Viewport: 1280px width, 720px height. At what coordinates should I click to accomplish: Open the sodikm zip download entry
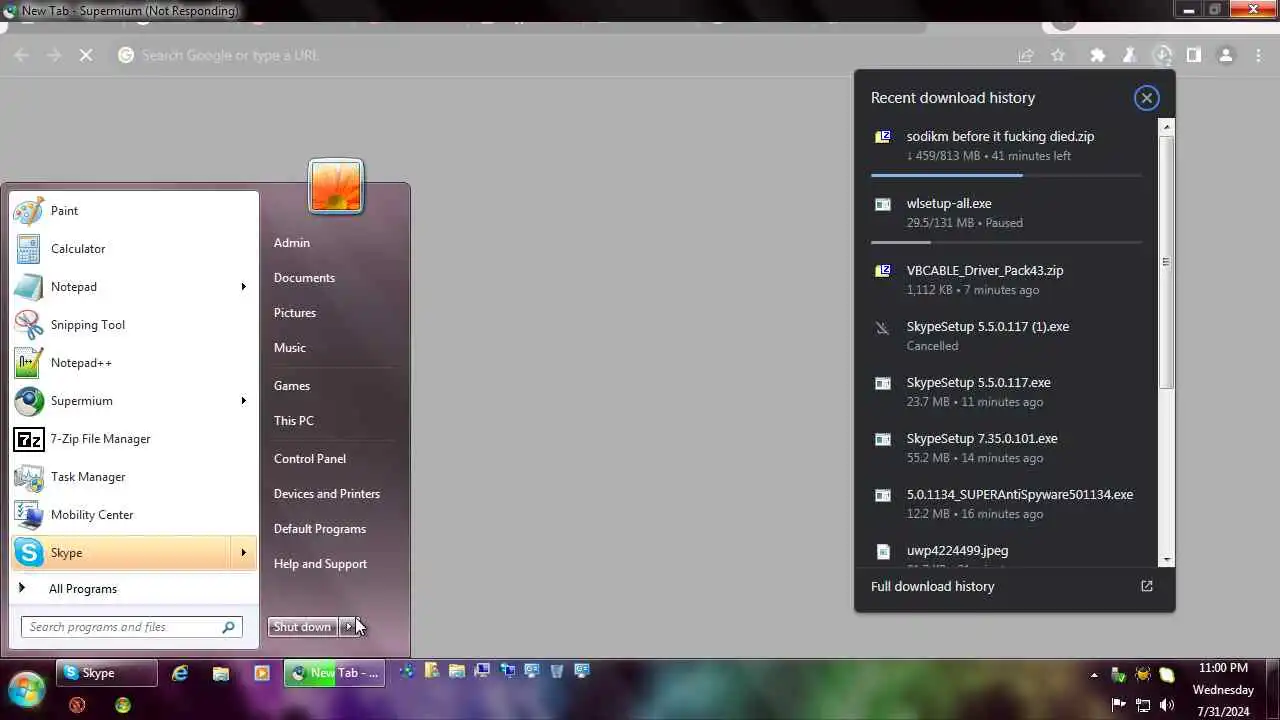(x=1007, y=148)
